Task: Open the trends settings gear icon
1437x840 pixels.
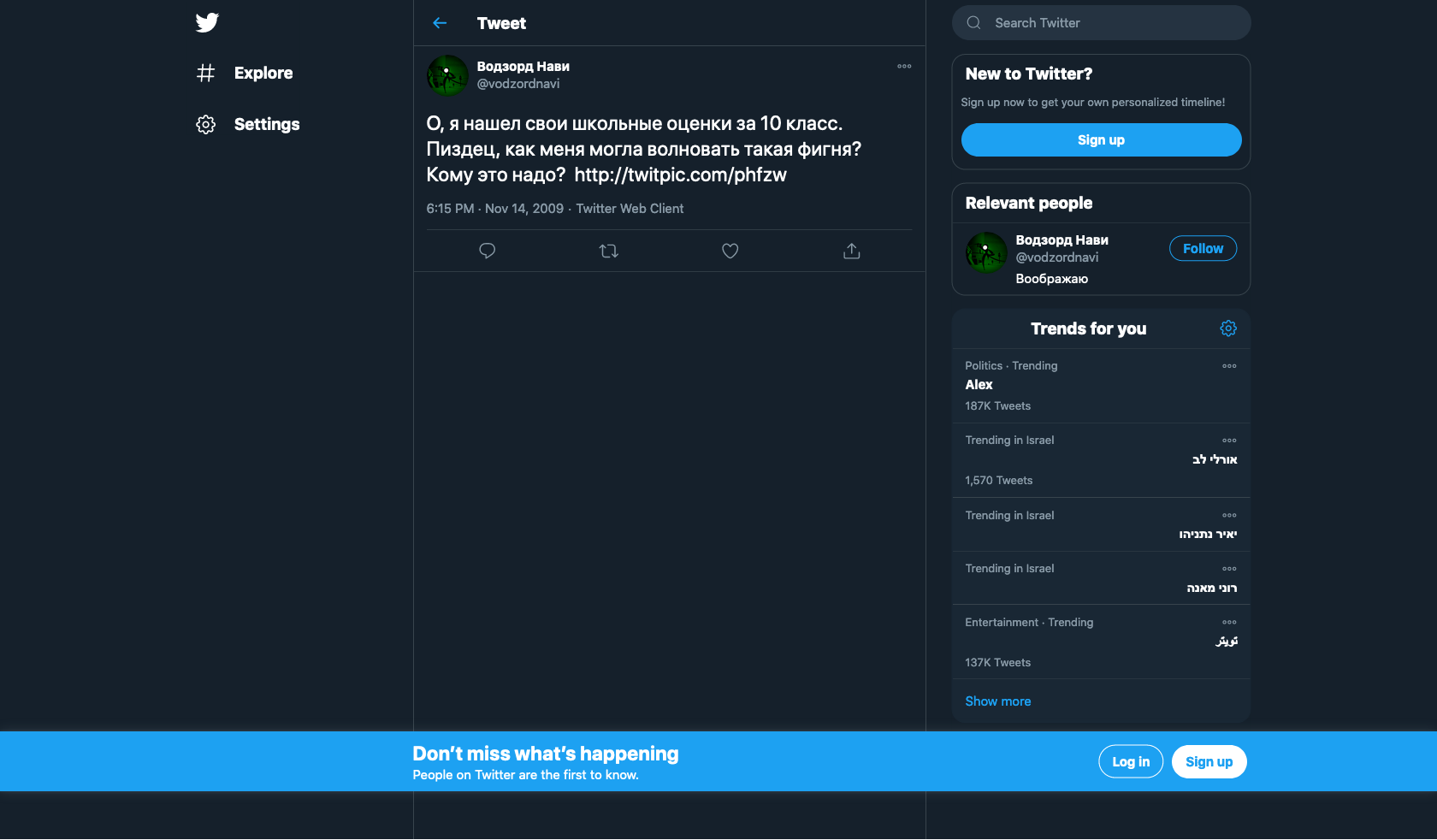Action: point(1228,328)
